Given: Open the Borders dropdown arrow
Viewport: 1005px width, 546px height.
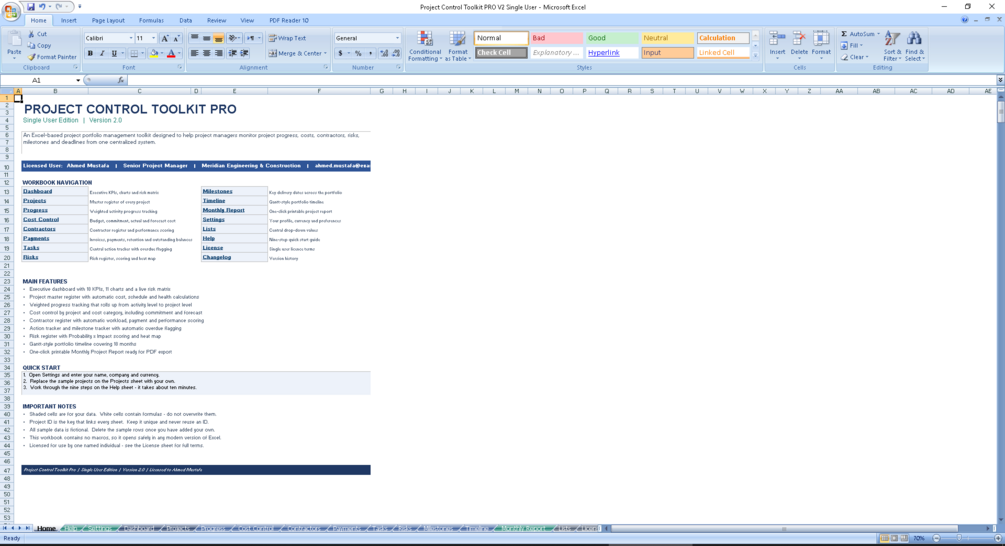Looking at the screenshot, I should tap(142, 53).
